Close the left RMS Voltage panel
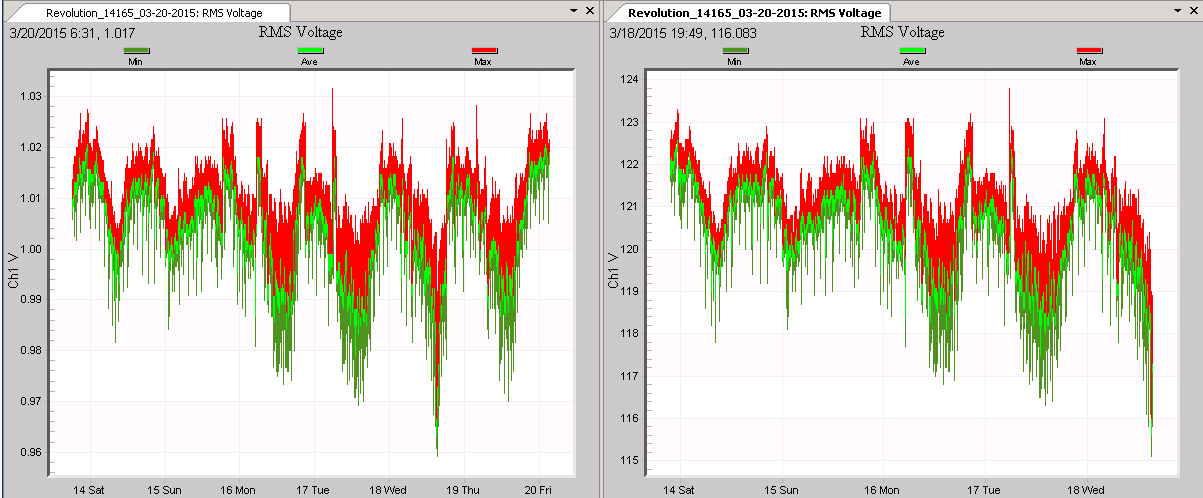Image resolution: width=1203 pixels, height=498 pixels. [x=590, y=9]
